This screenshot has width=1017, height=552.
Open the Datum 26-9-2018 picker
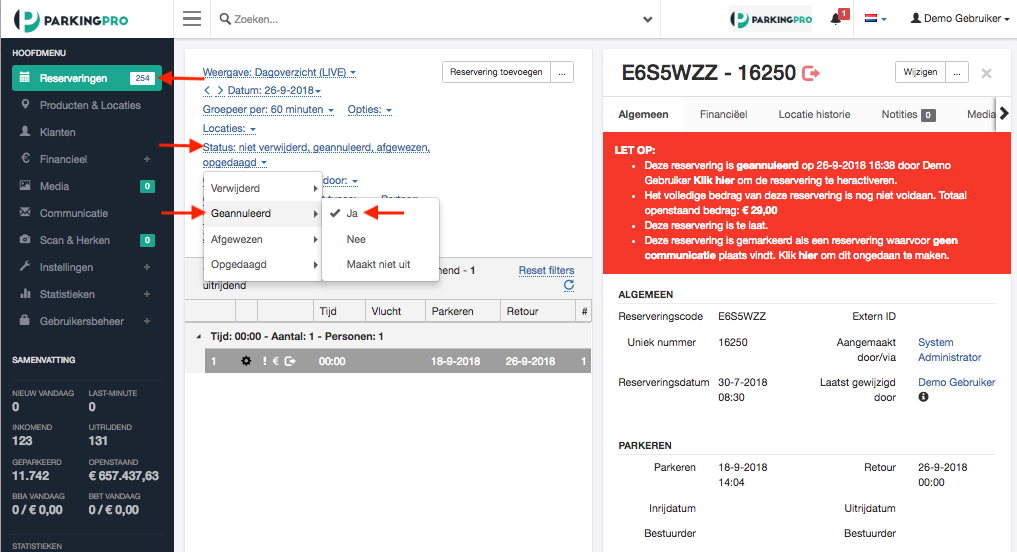[x=274, y=90]
